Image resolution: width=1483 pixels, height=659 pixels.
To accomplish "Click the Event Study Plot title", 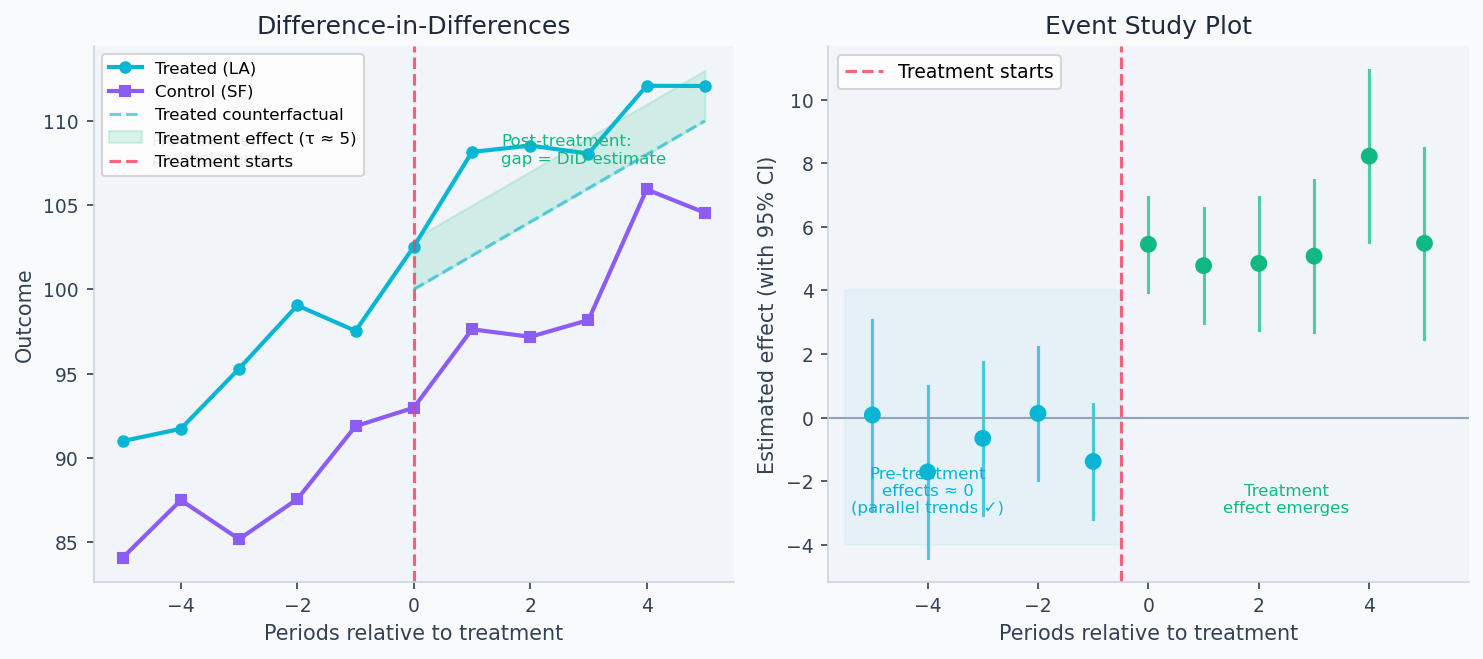I will point(1148,26).
